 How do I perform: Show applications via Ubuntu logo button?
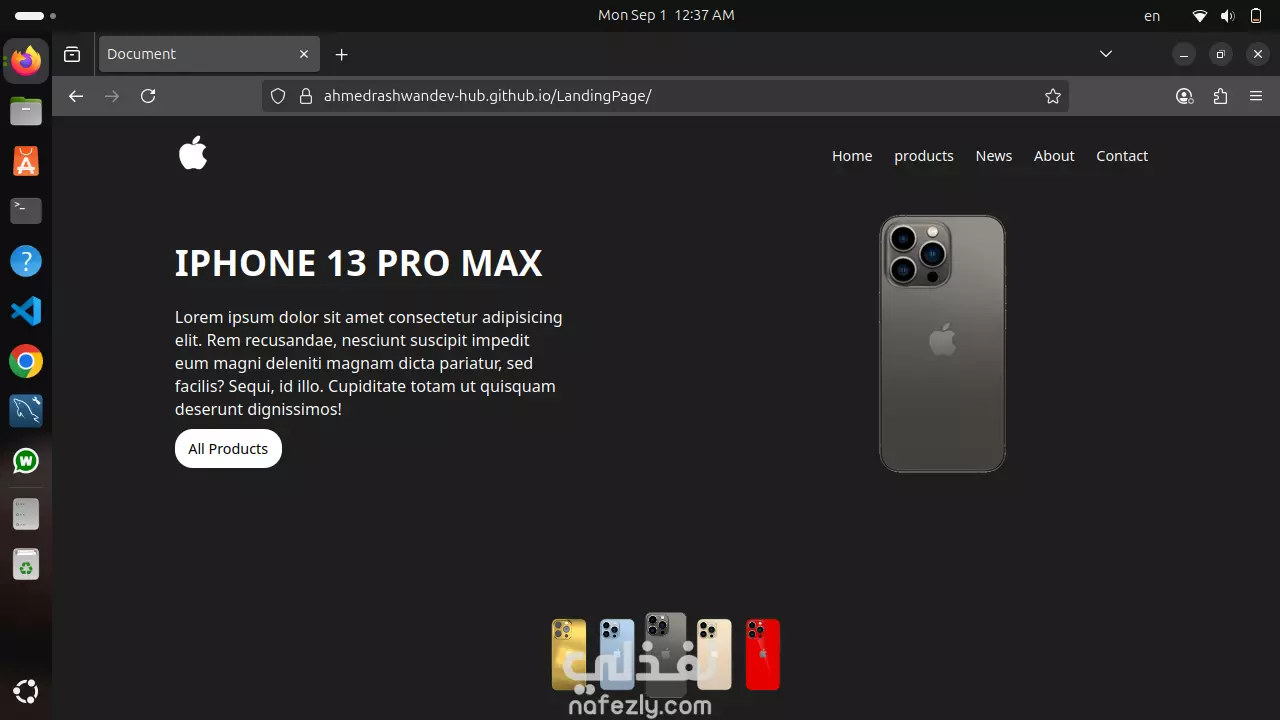tap(26, 691)
